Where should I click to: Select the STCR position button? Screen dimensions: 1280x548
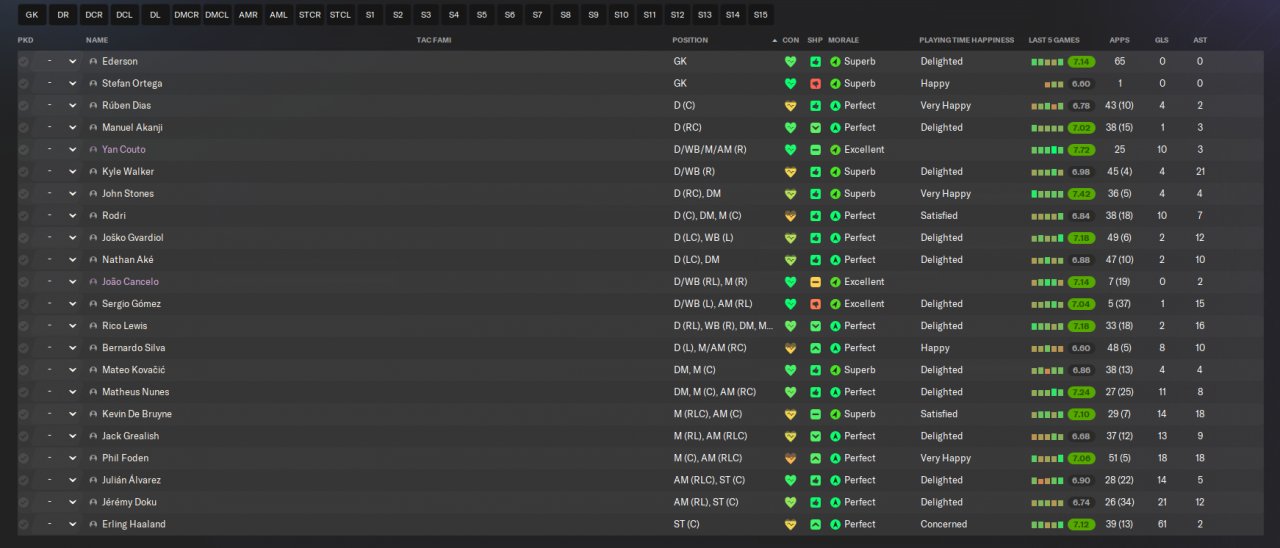[309, 15]
